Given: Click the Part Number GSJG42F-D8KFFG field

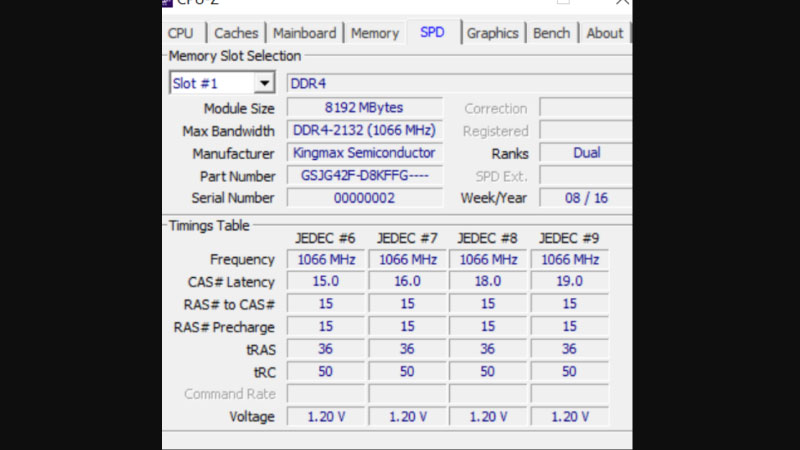Looking at the screenshot, I should click(x=365, y=176).
